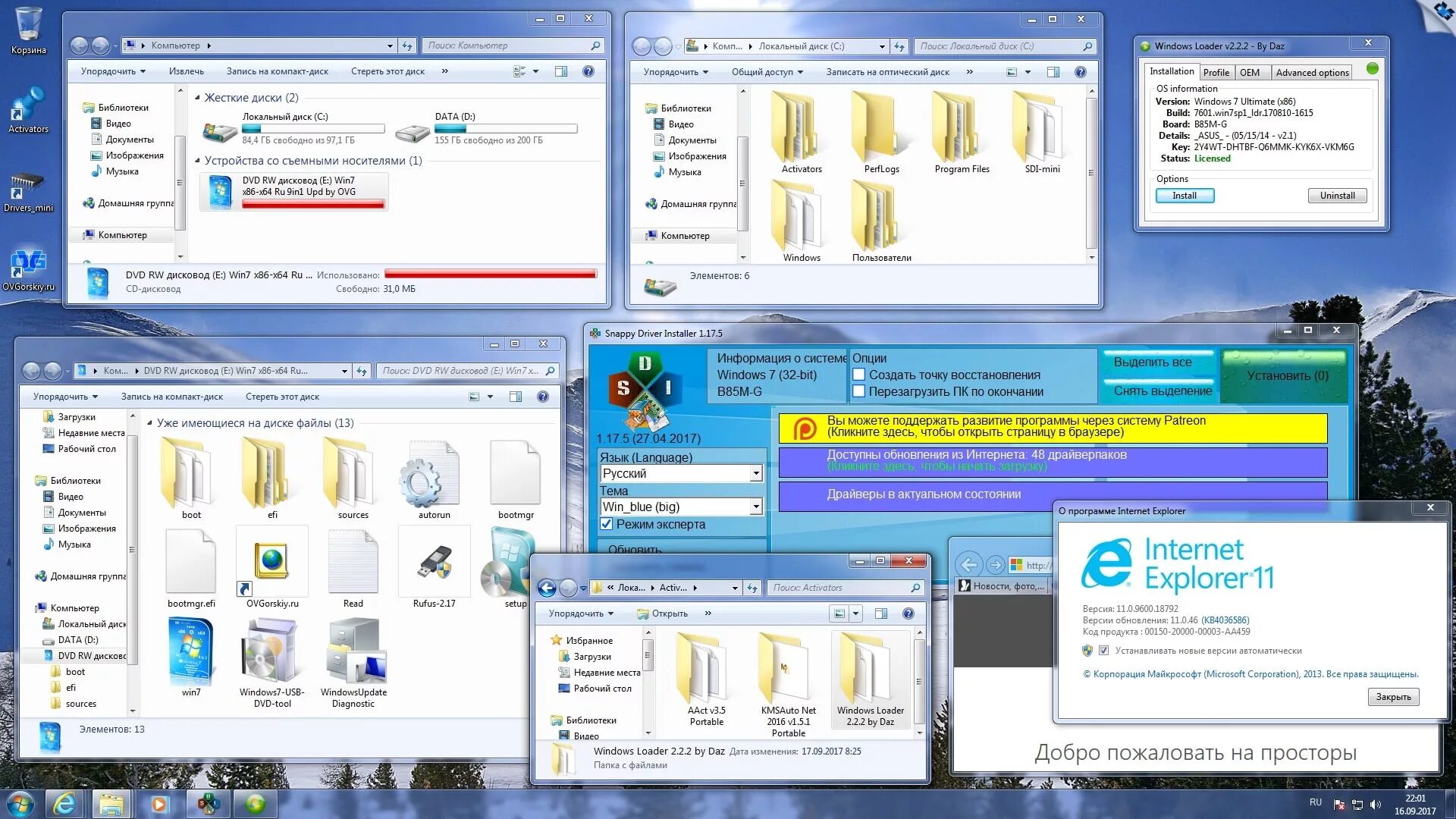The width and height of the screenshot is (1456, 819).
Task: Select the Windows Loader 2.2.2 by Daz folder
Action: 870,679
